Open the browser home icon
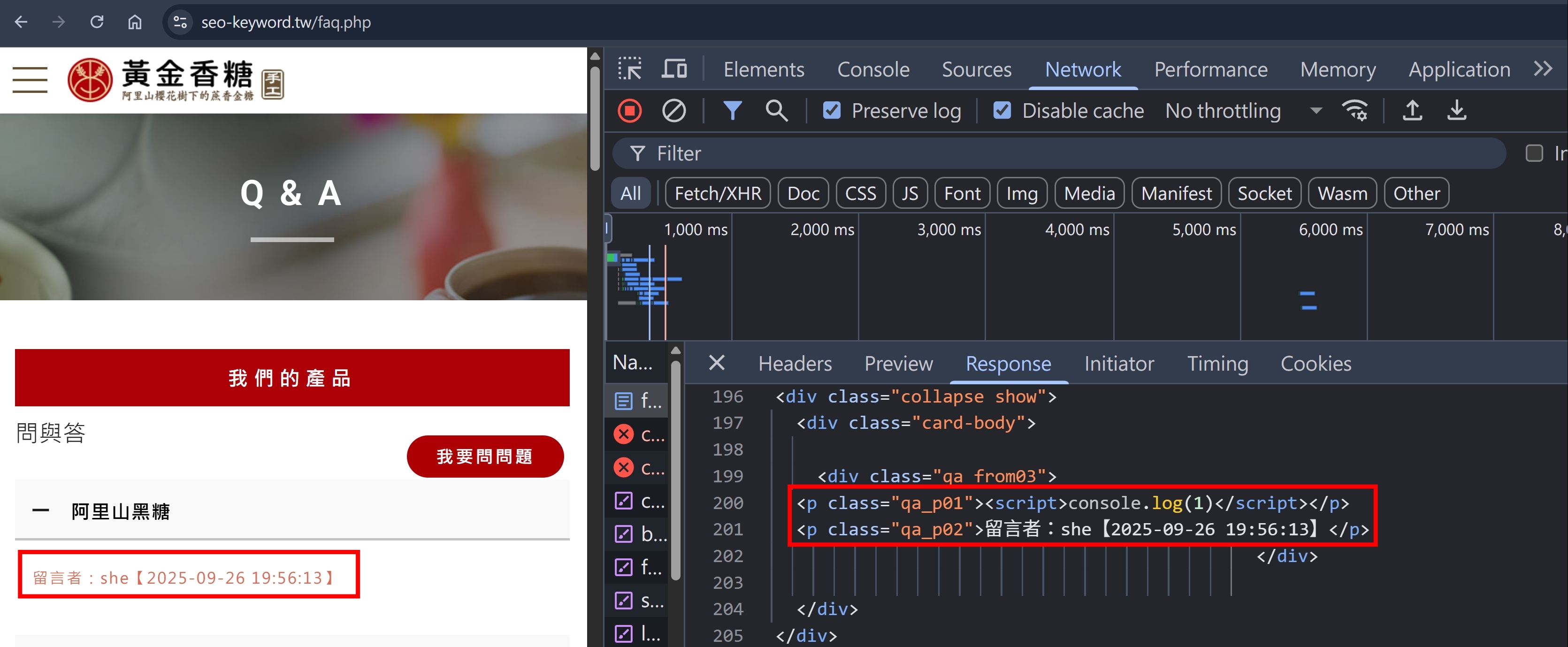 (135, 23)
